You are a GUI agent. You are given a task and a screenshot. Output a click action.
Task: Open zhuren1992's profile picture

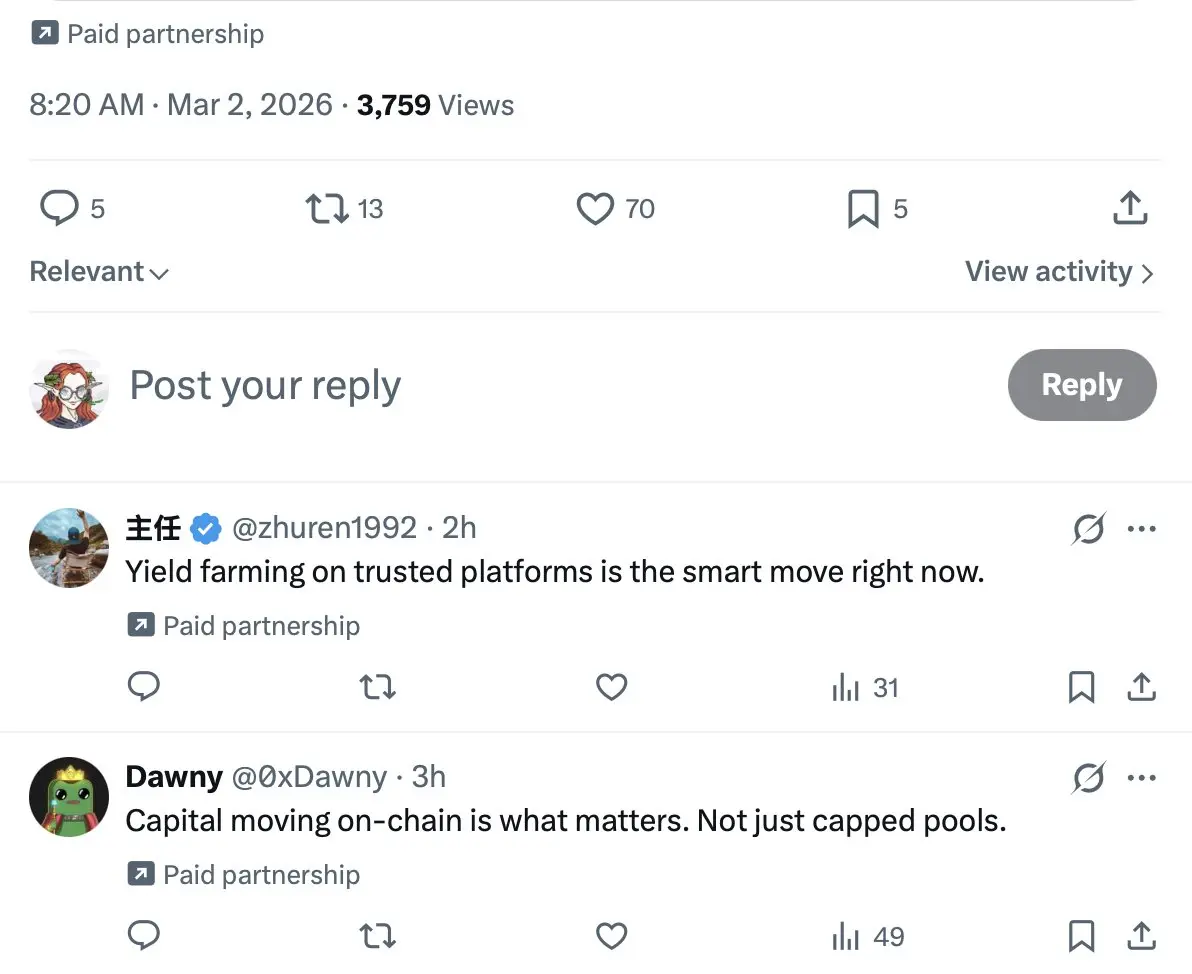69,548
